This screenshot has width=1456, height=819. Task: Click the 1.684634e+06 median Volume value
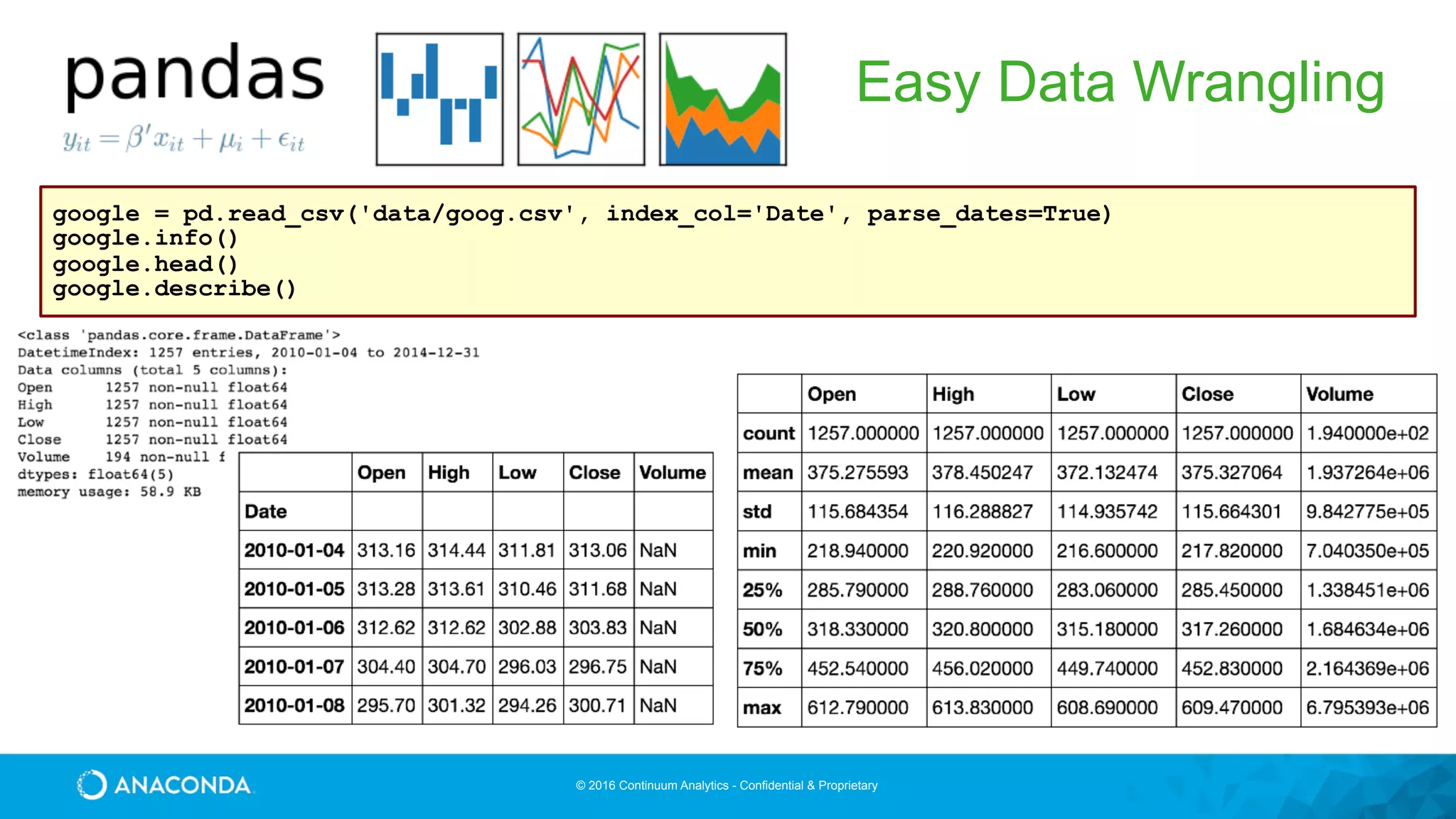click(x=1367, y=629)
